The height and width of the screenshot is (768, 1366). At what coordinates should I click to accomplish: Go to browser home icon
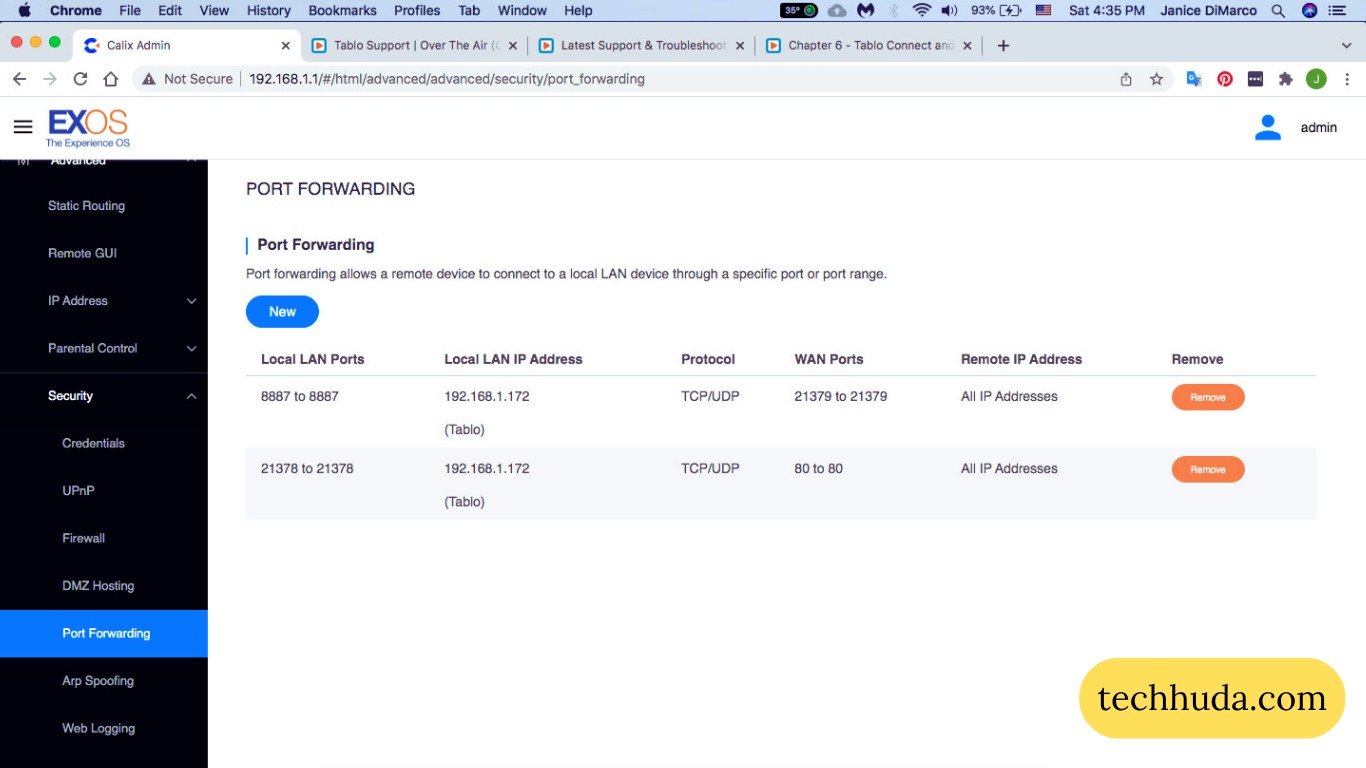[x=111, y=79]
